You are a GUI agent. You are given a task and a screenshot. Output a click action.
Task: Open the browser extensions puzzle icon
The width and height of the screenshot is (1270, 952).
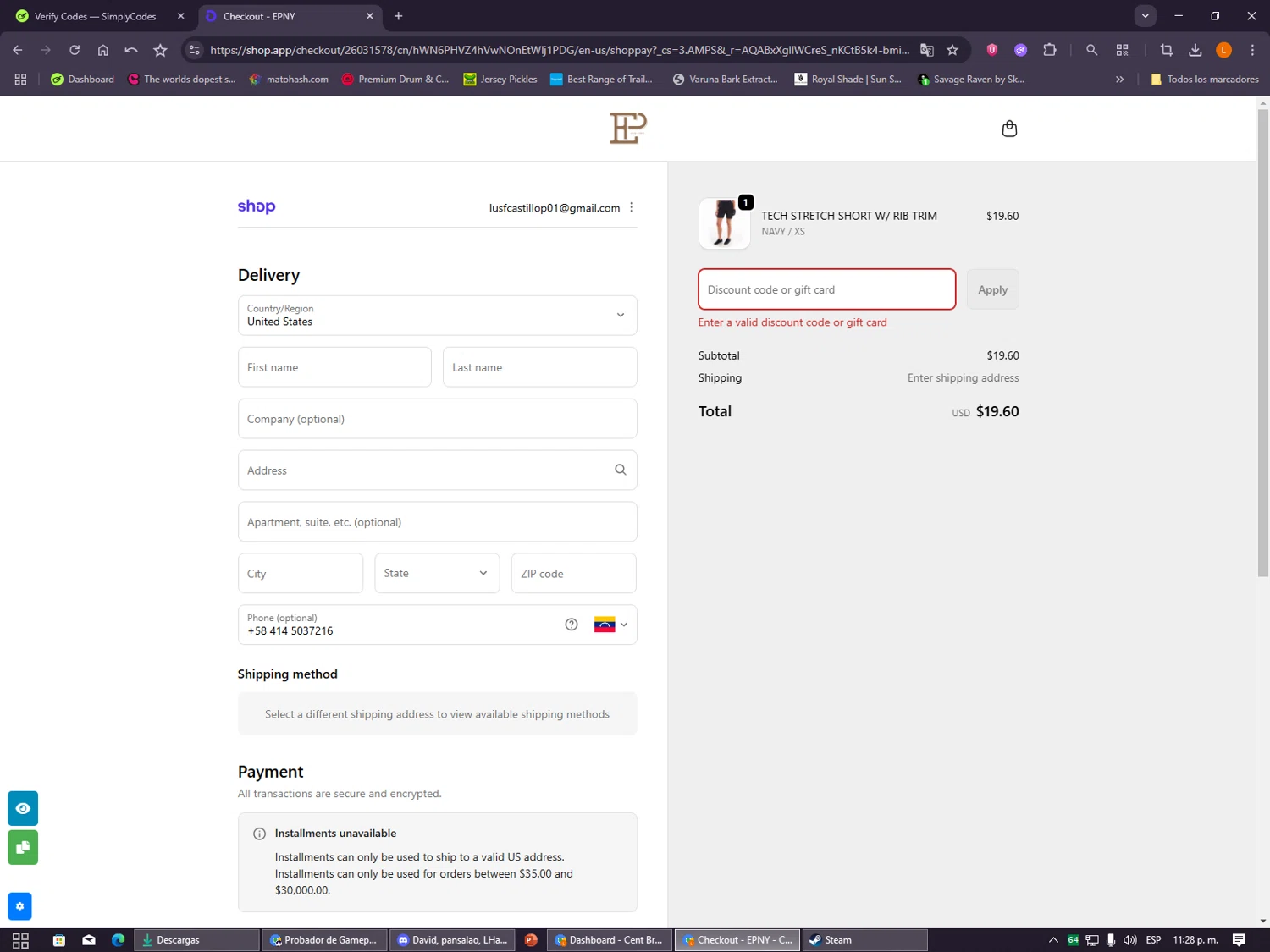pos(1050,50)
